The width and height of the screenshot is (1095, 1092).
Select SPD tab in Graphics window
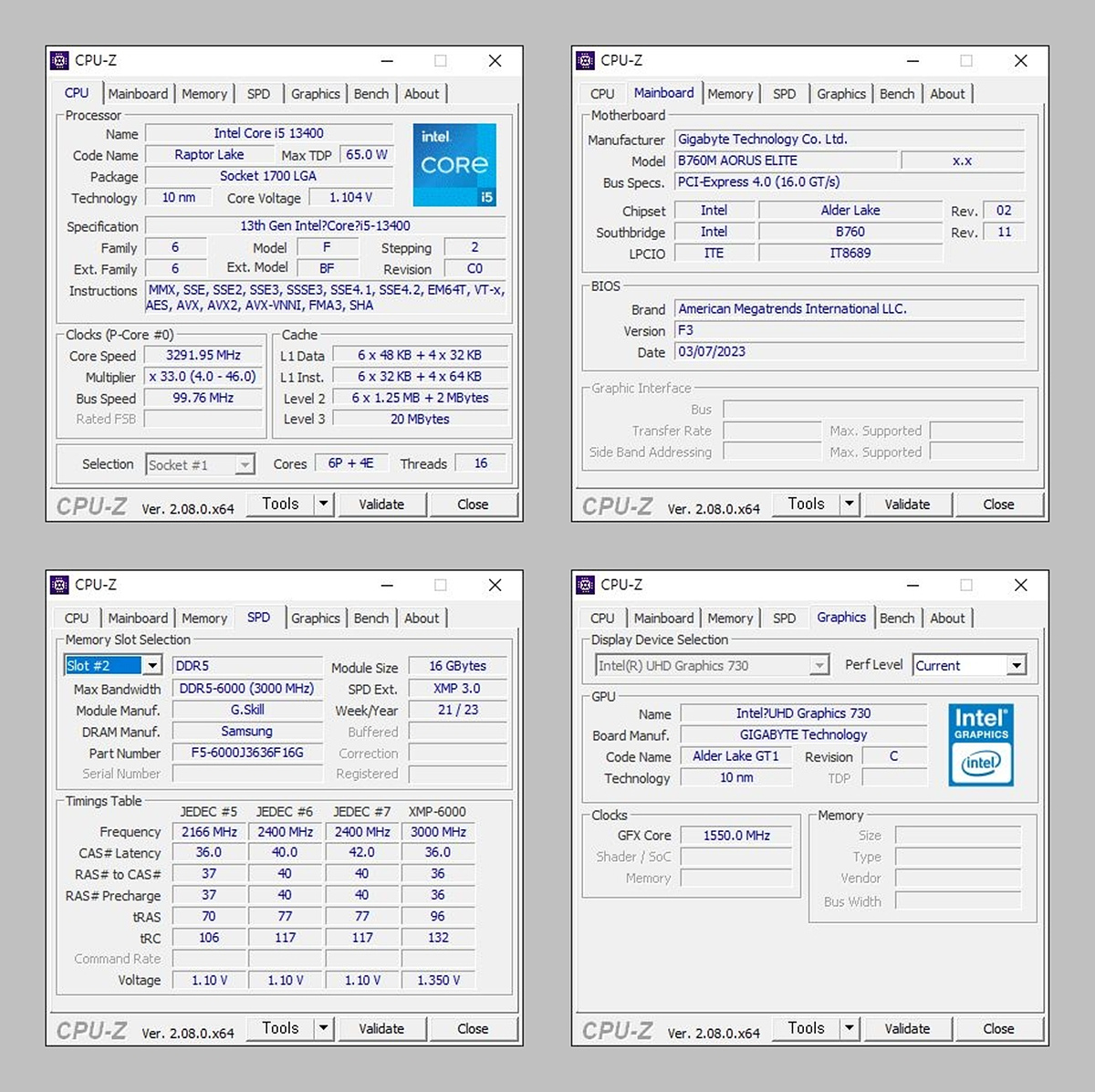pos(784,618)
